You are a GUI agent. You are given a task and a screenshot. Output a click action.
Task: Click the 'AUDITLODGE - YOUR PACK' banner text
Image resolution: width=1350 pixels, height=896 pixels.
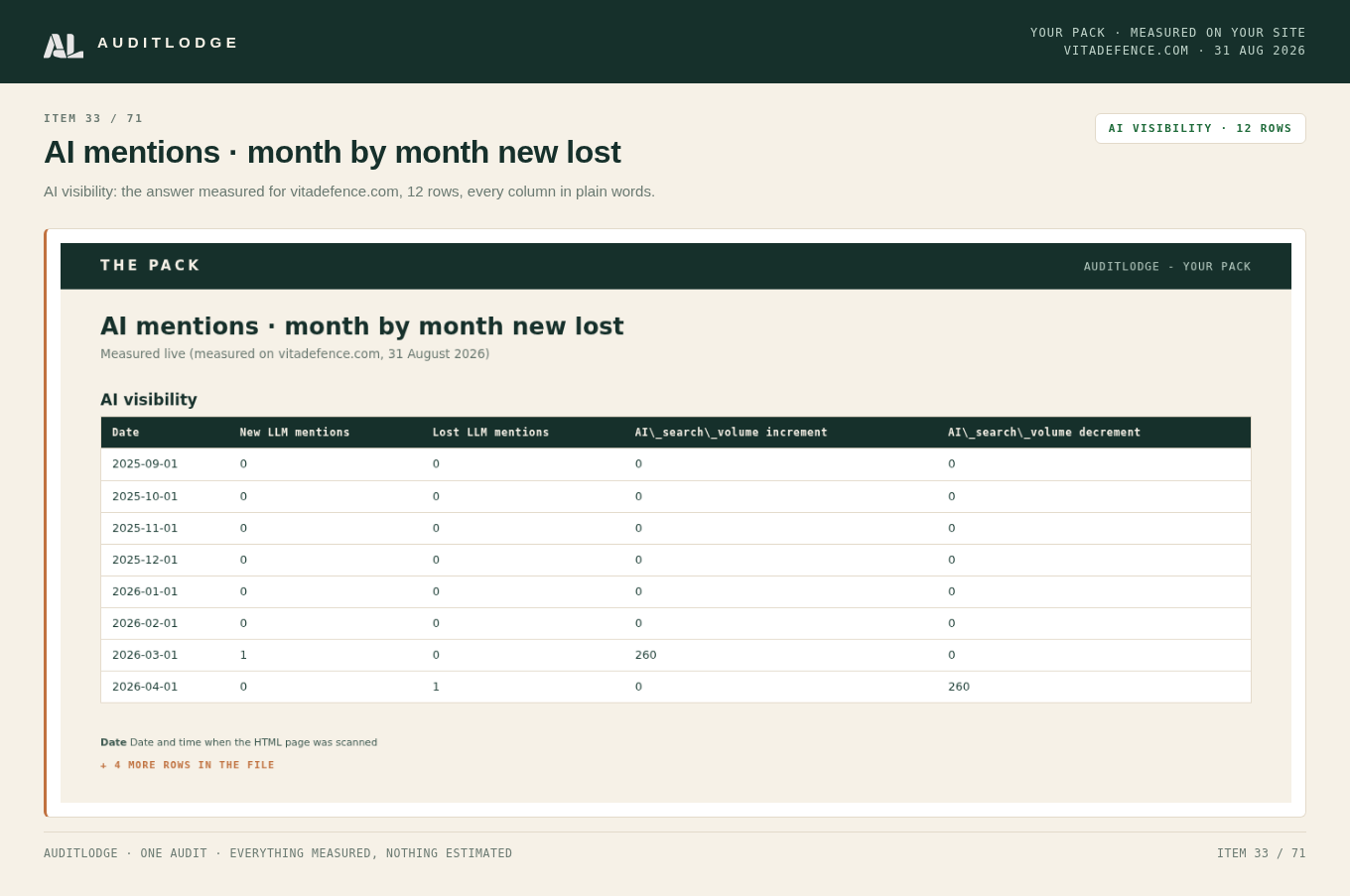[1167, 267]
